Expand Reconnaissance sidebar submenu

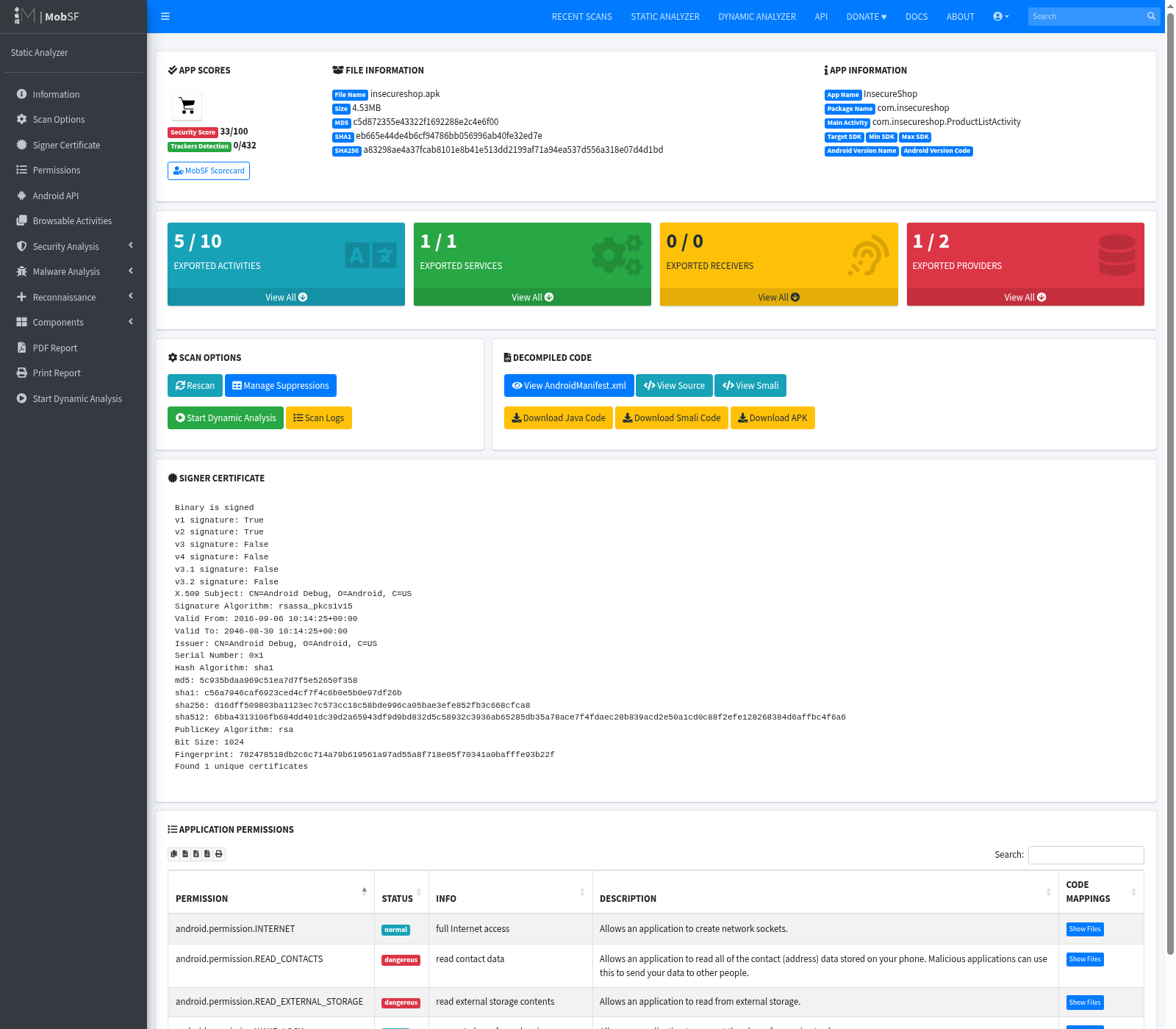(73, 297)
